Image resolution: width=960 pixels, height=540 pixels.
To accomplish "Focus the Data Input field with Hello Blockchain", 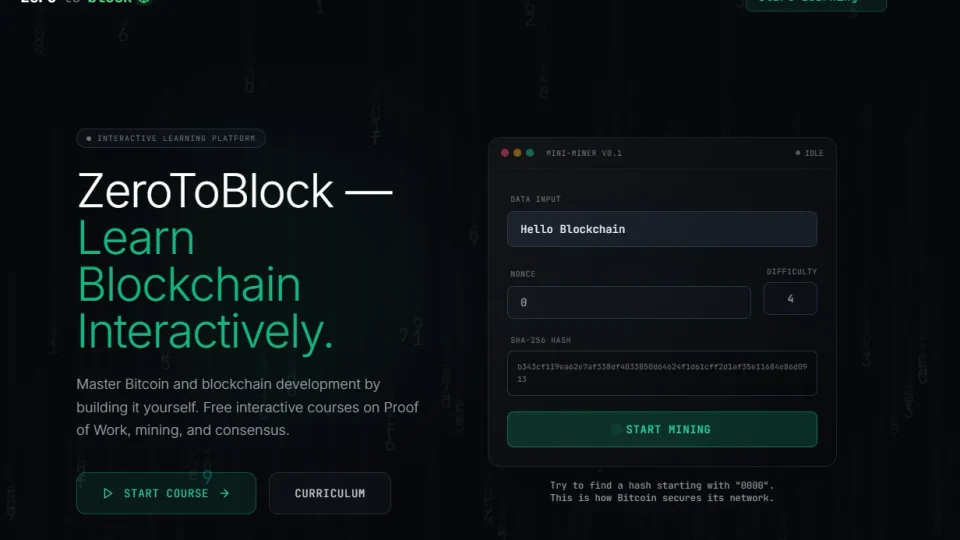I will (x=662, y=229).
